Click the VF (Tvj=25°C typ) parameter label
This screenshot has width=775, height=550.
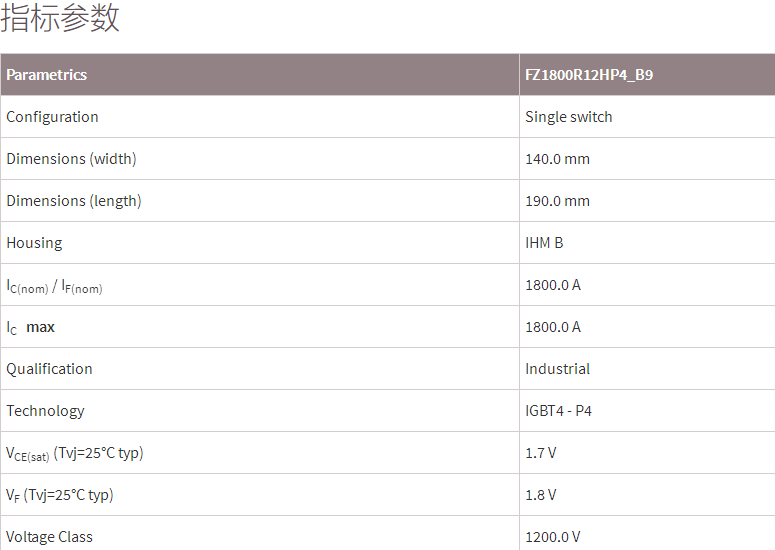(x=60, y=495)
